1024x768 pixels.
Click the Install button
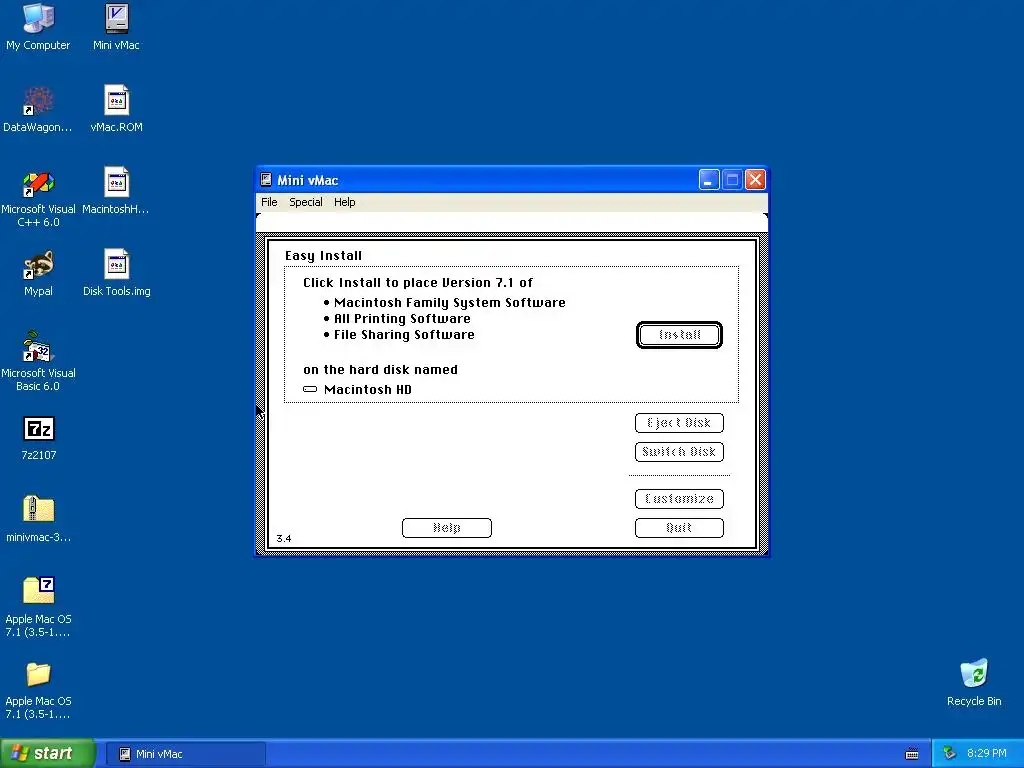tap(679, 335)
